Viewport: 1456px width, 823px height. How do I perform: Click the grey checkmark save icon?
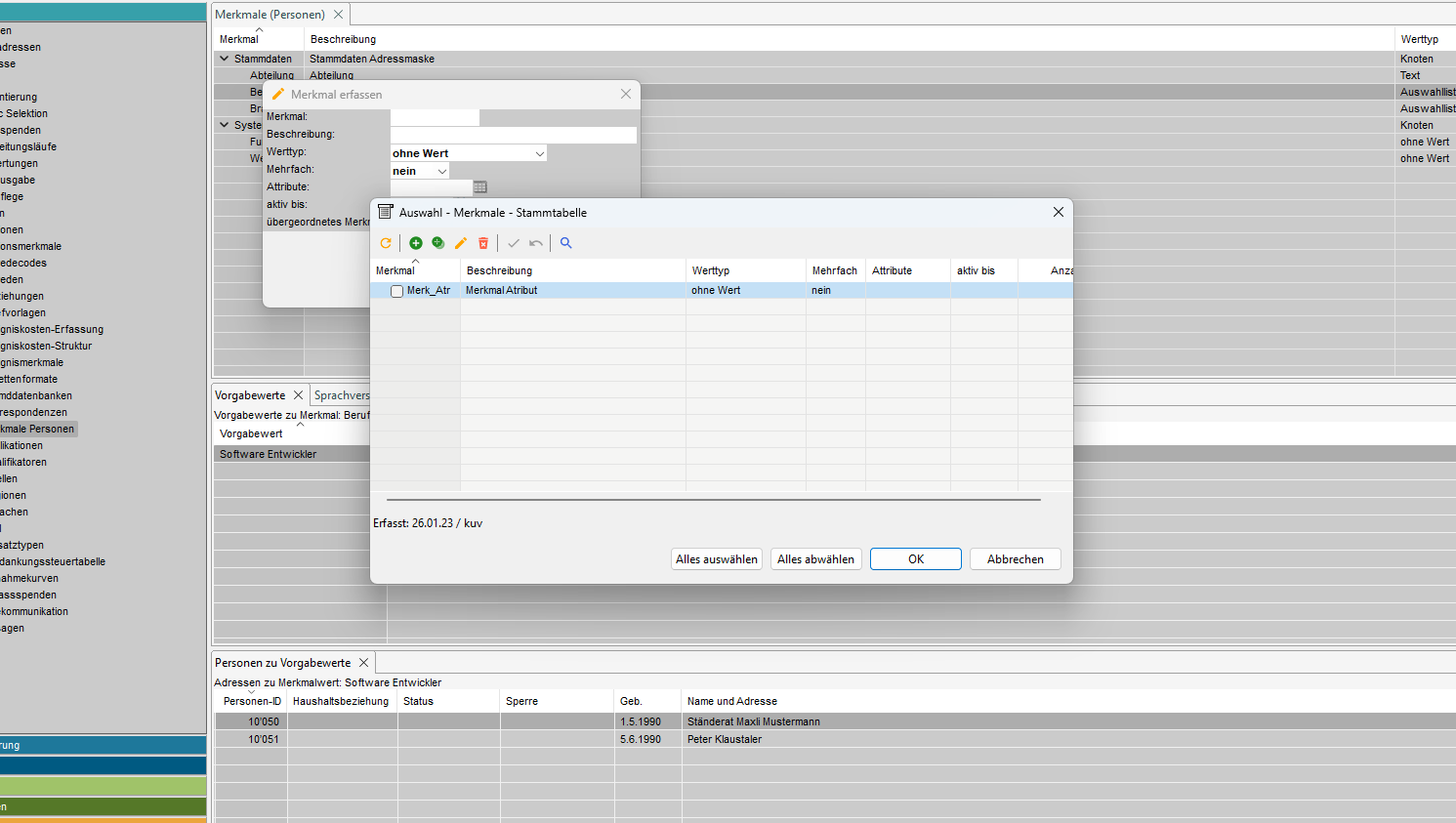click(514, 243)
